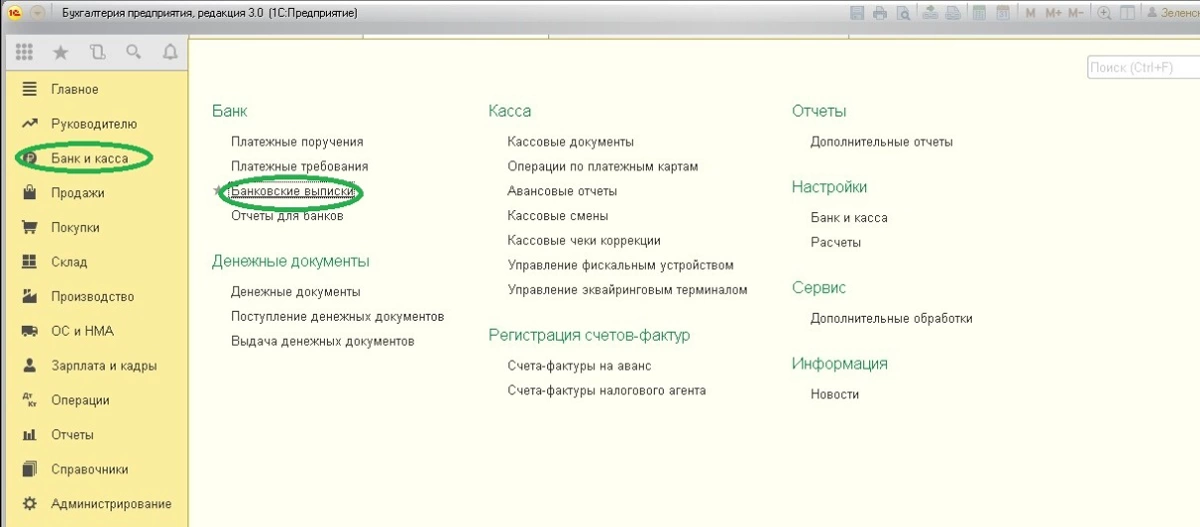This screenshot has width=1200, height=527.
Task: Click the M+ memory add button
Action: [1053, 13]
